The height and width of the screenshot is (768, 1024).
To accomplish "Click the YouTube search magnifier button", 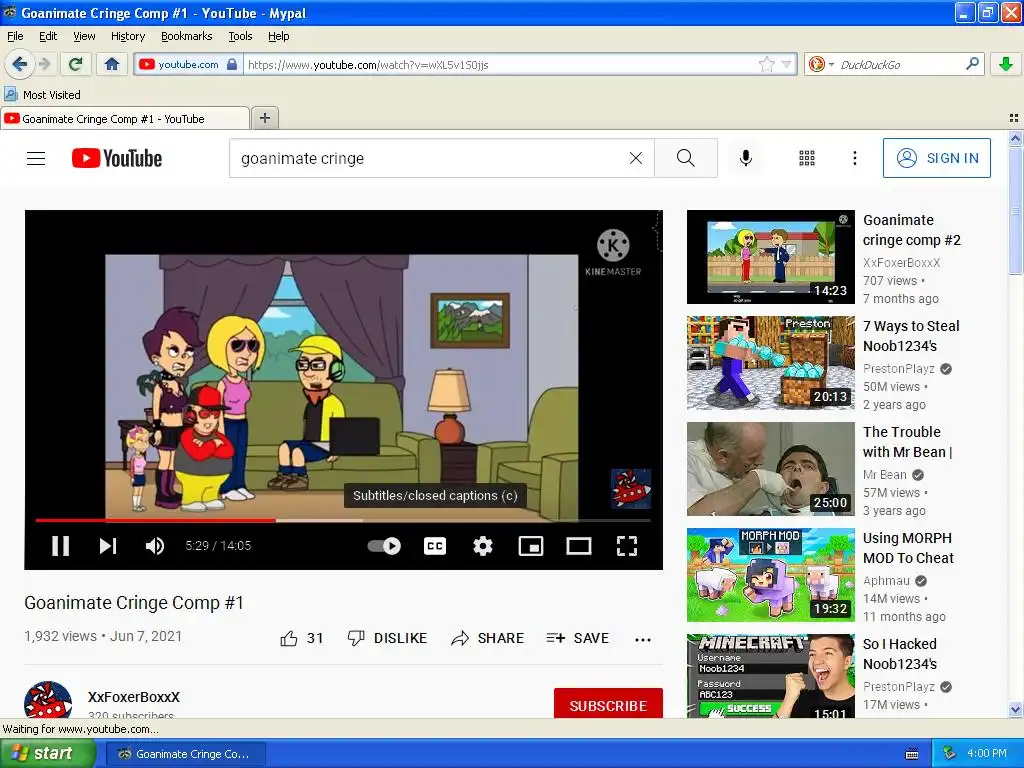I will 686,158.
